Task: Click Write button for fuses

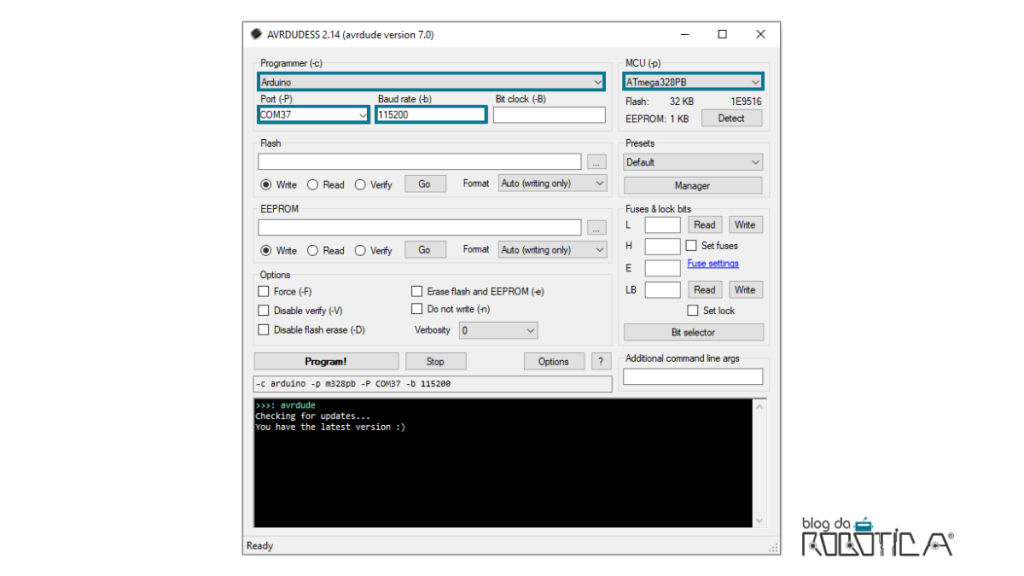Action: coord(745,225)
